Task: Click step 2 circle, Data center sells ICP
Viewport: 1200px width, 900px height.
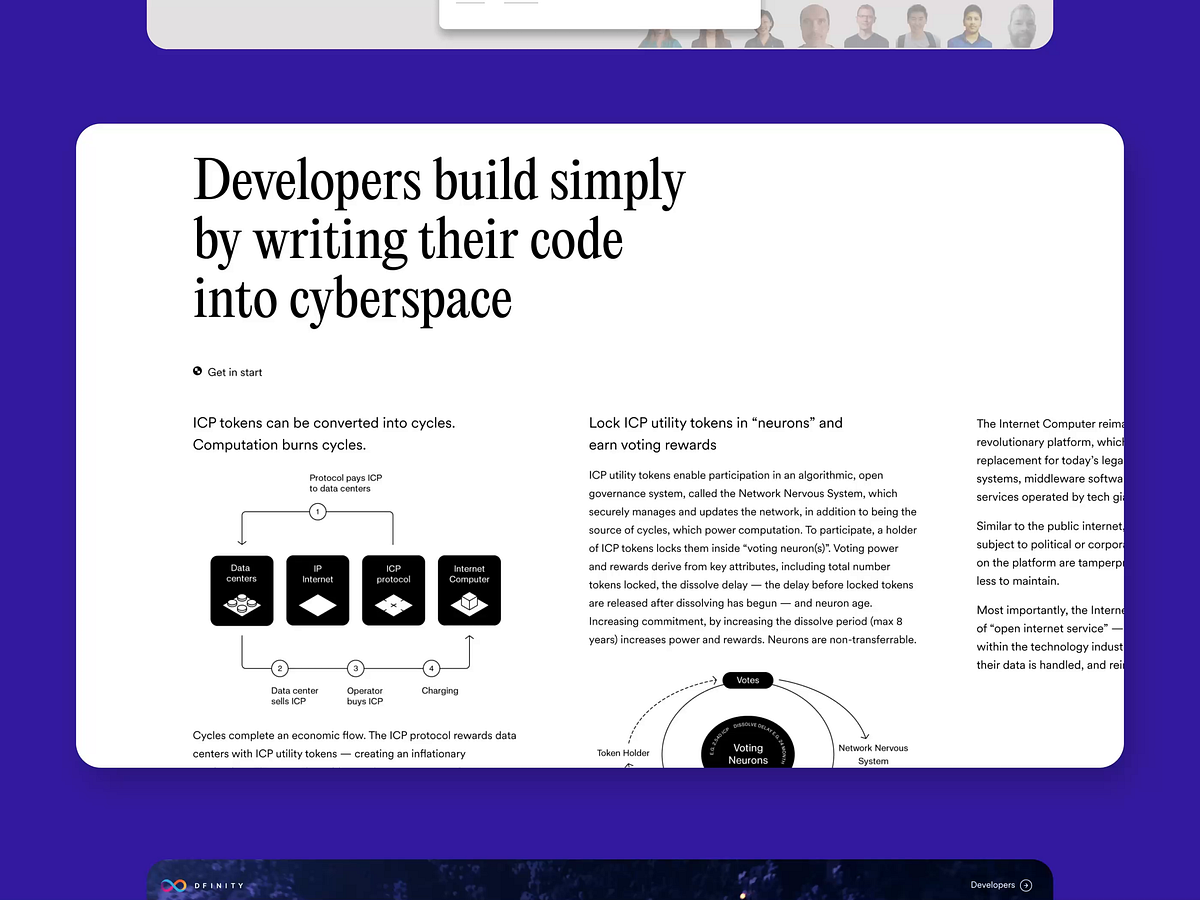Action: coord(280,668)
